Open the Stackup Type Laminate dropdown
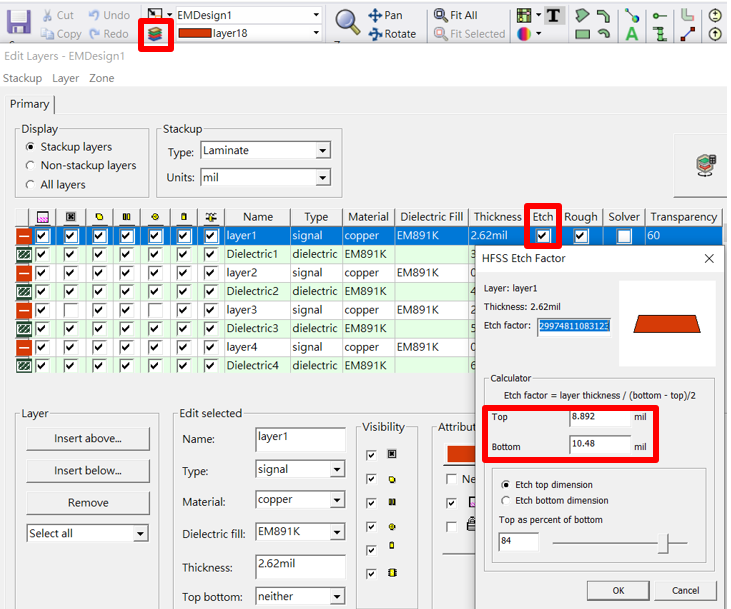 323,151
